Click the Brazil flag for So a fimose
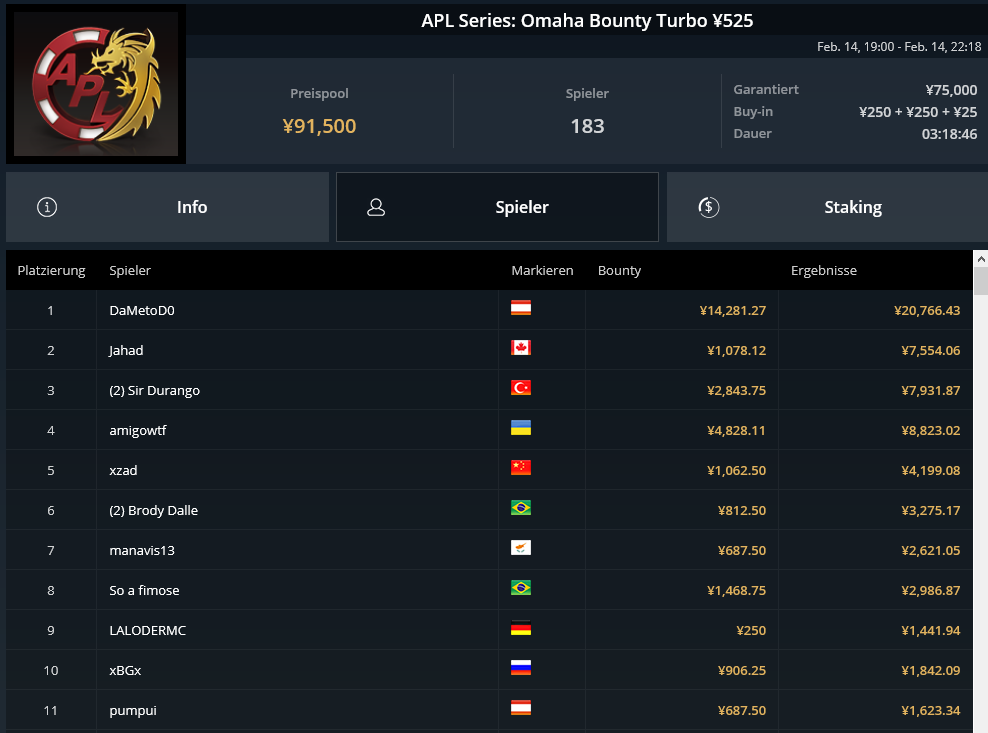988x733 pixels. pos(520,588)
